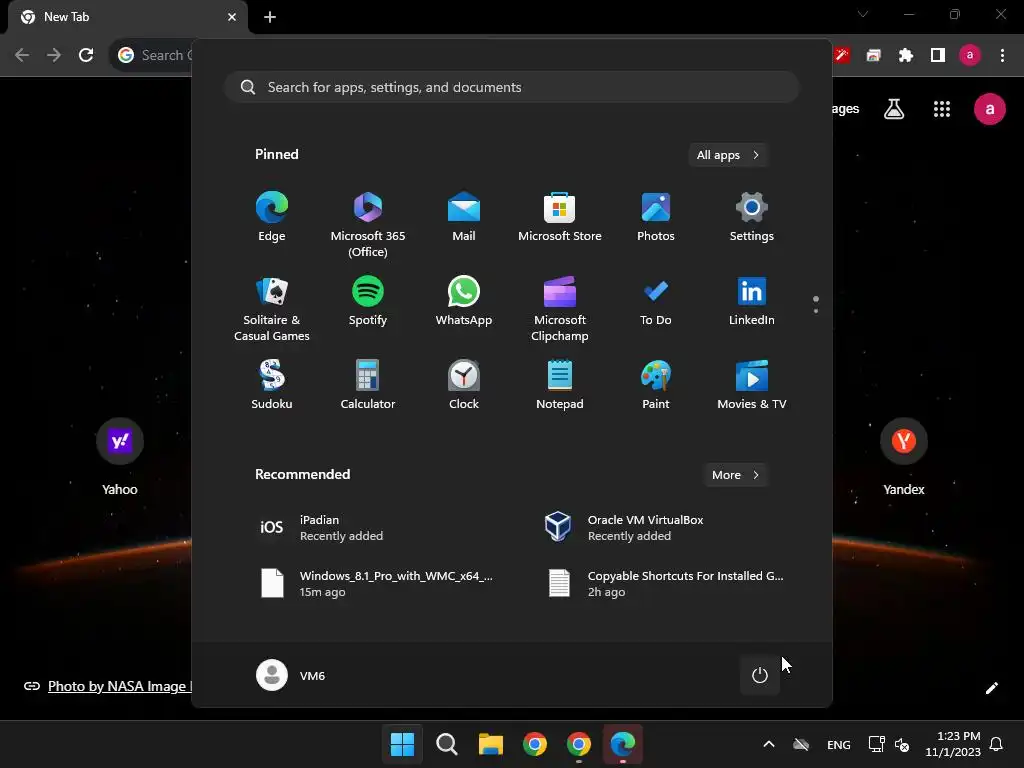Open Google apps grid
1024x768 pixels.
coord(942,109)
